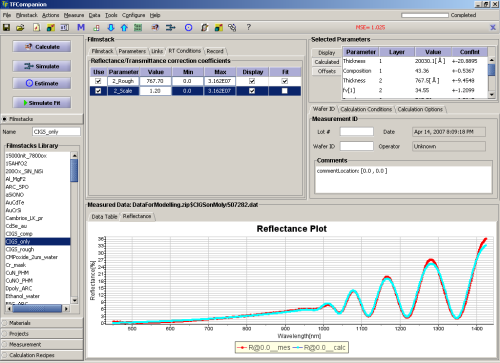This screenshot has width=500, height=363.
Task: Click the Selected Parameters scroll down arrow
Action: (x=492, y=95)
